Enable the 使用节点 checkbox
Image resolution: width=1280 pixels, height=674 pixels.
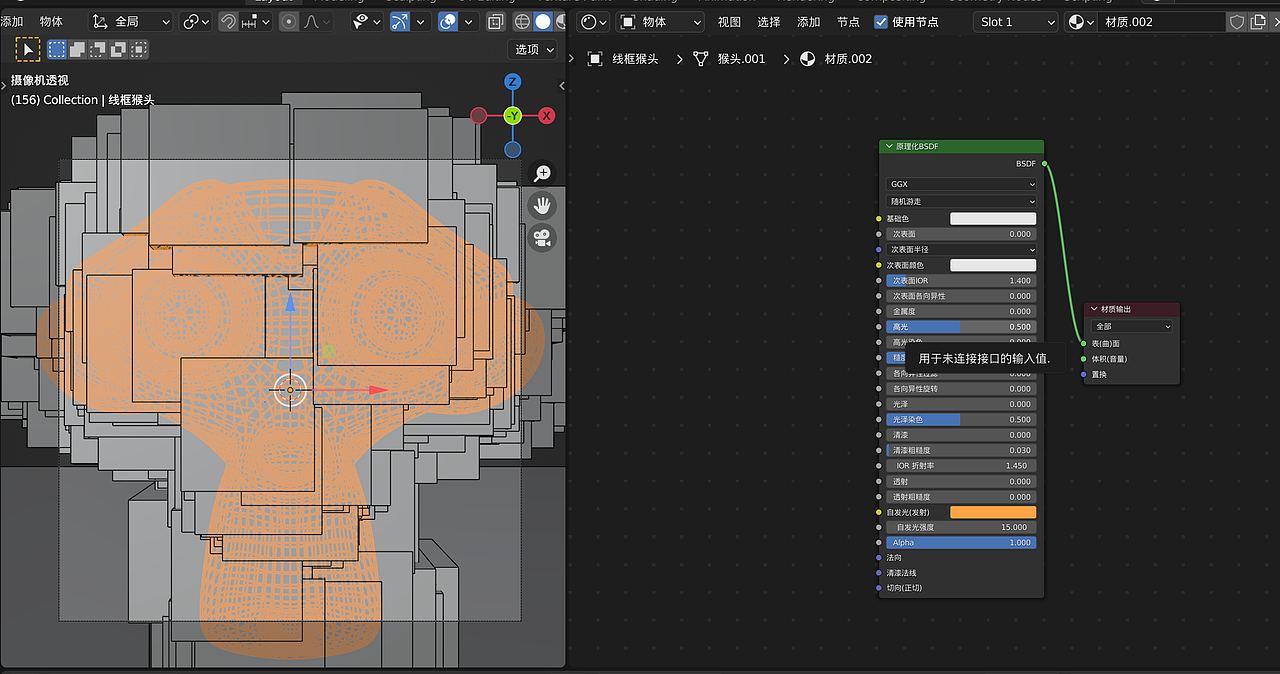tap(881, 21)
